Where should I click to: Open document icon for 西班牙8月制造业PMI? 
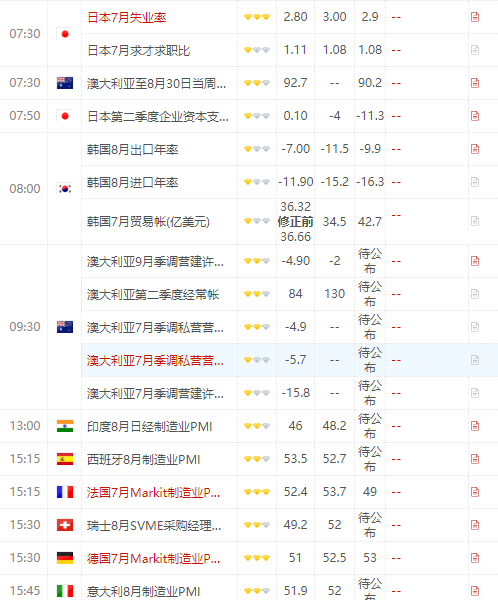point(475,458)
